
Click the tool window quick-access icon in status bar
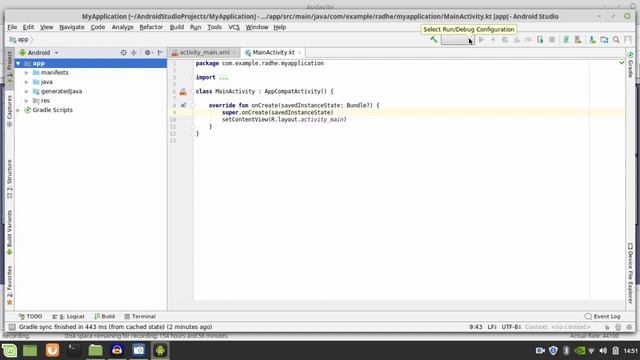coord(12,327)
